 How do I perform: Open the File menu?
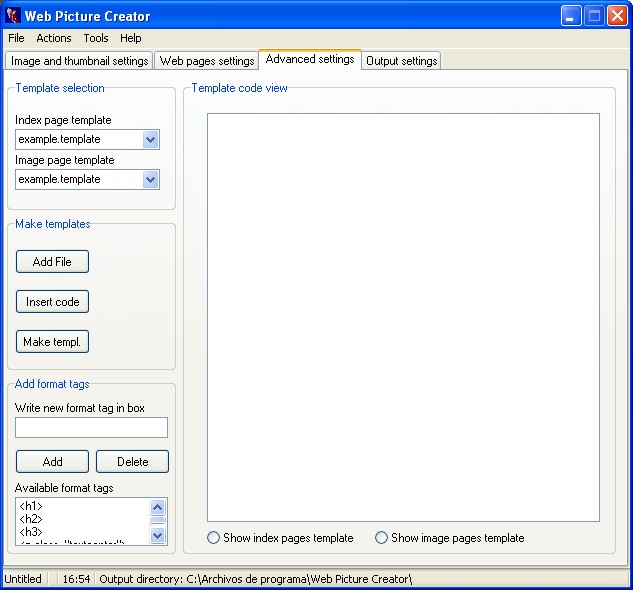coord(17,38)
